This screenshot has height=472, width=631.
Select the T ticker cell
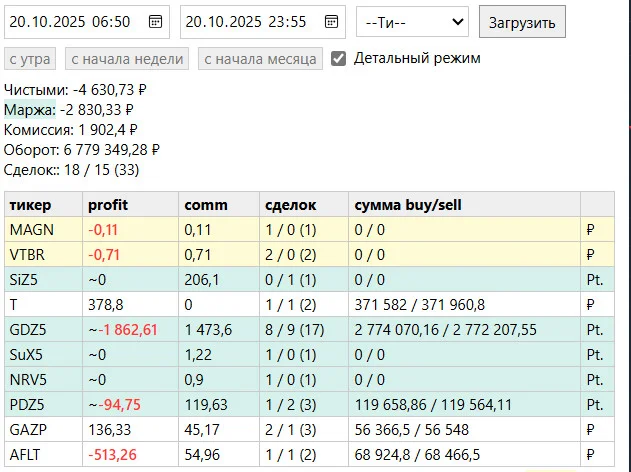(43, 305)
